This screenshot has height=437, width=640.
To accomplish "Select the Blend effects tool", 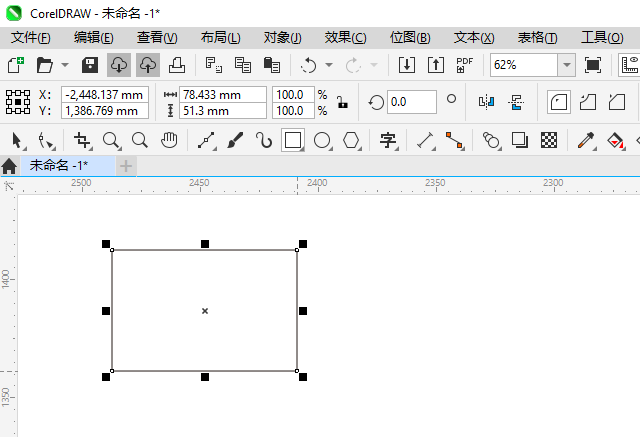I will pos(491,140).
